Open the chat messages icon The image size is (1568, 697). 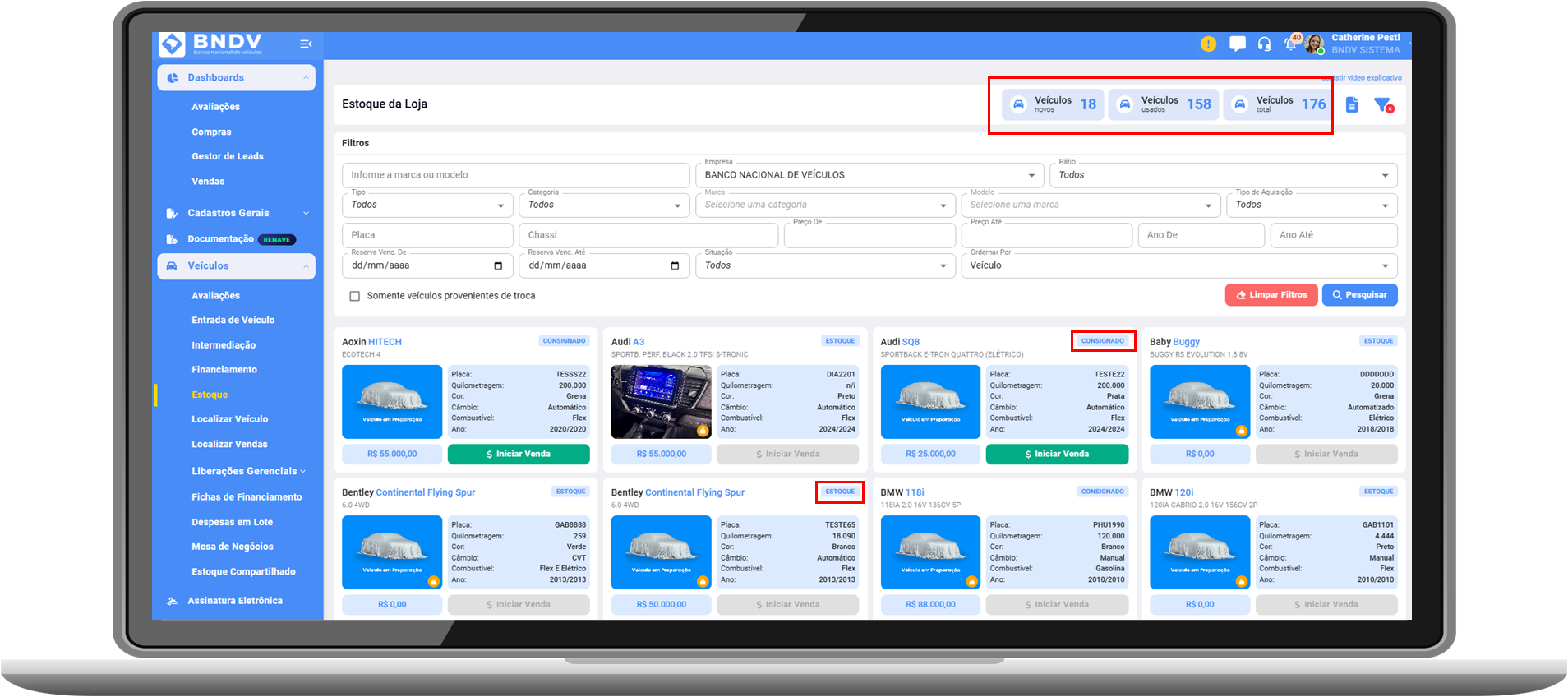(x=1237, y=44)
